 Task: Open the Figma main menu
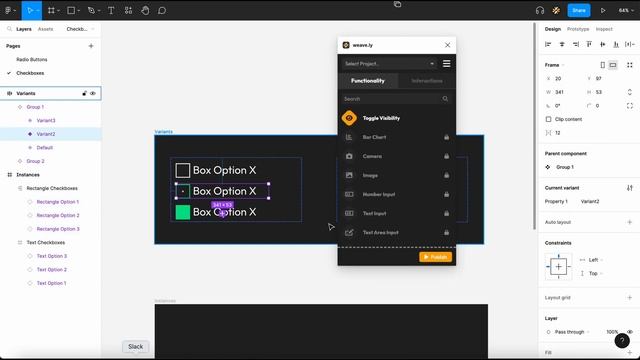(x=10, y=11)
